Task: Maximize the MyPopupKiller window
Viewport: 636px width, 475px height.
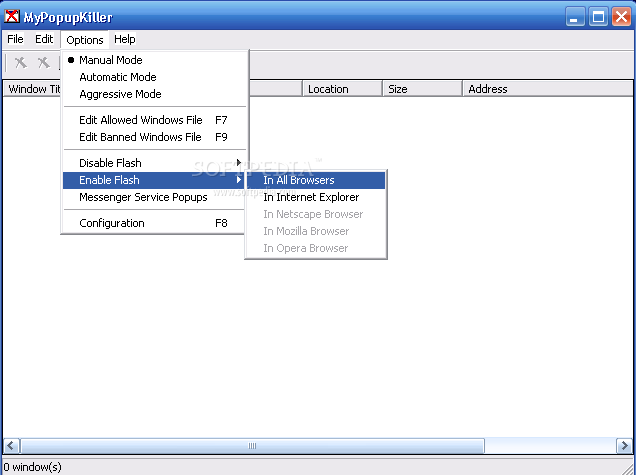Action: click(598, 17)
